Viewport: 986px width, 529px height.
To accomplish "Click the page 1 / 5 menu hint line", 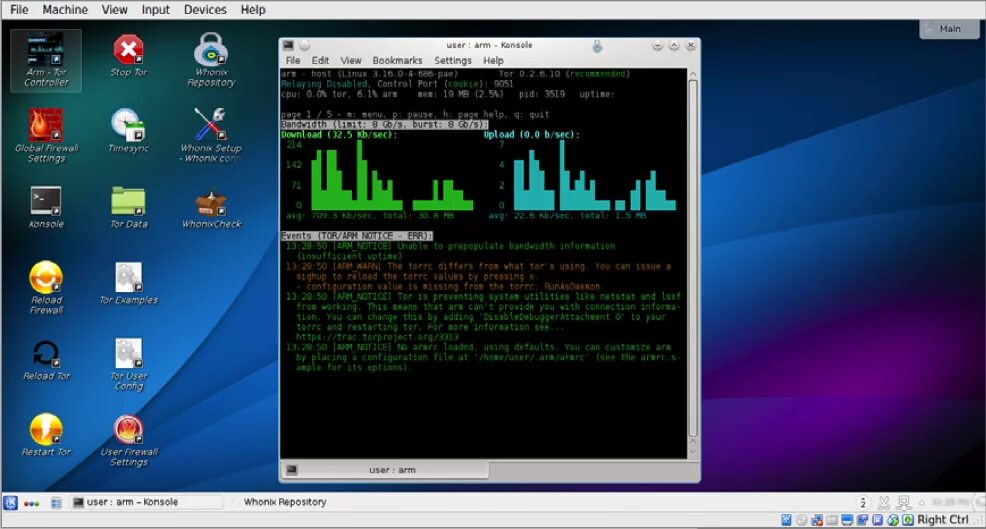I will 415,114.
